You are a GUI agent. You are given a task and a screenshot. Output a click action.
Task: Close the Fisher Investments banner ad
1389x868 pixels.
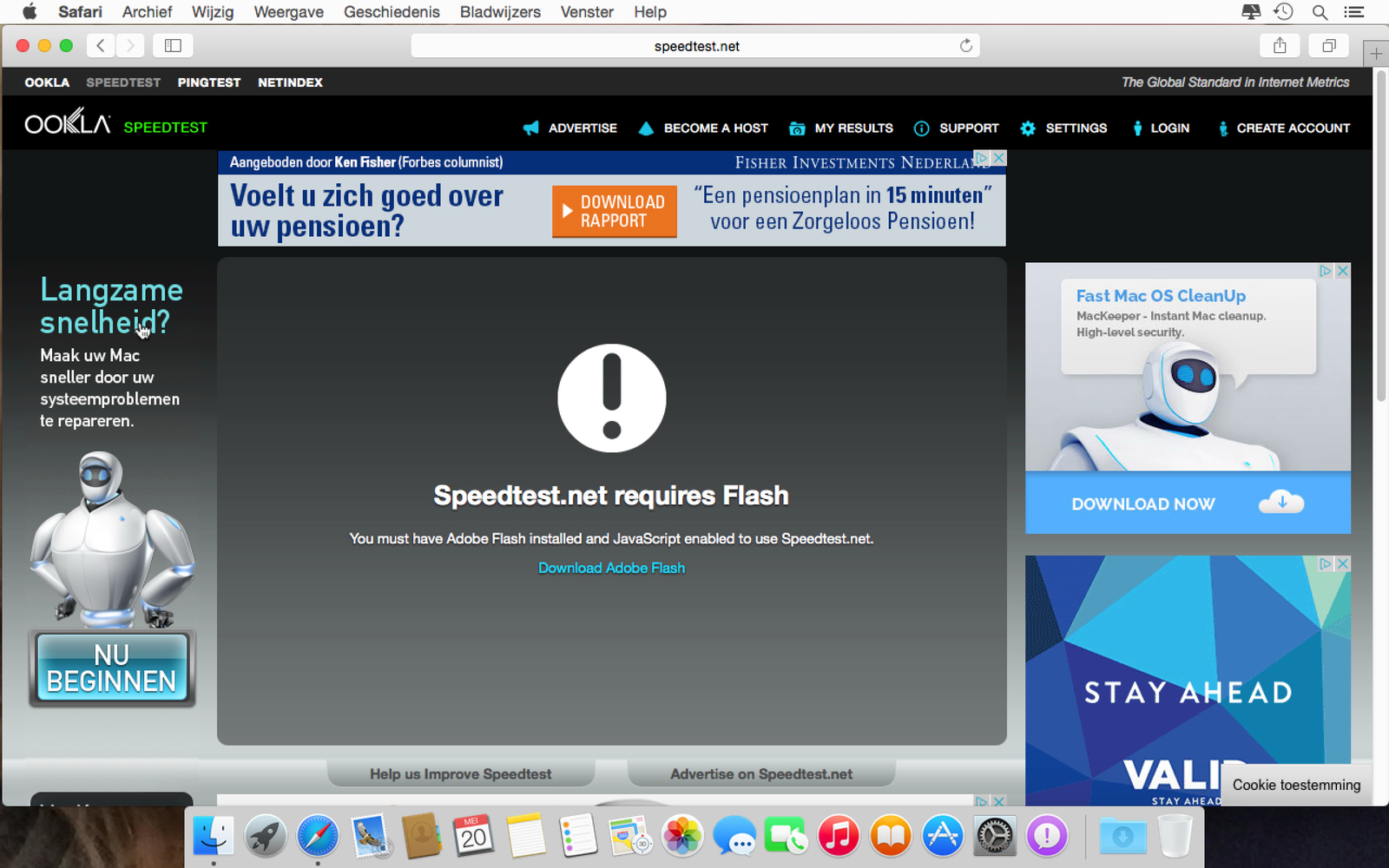coord(999,158)
